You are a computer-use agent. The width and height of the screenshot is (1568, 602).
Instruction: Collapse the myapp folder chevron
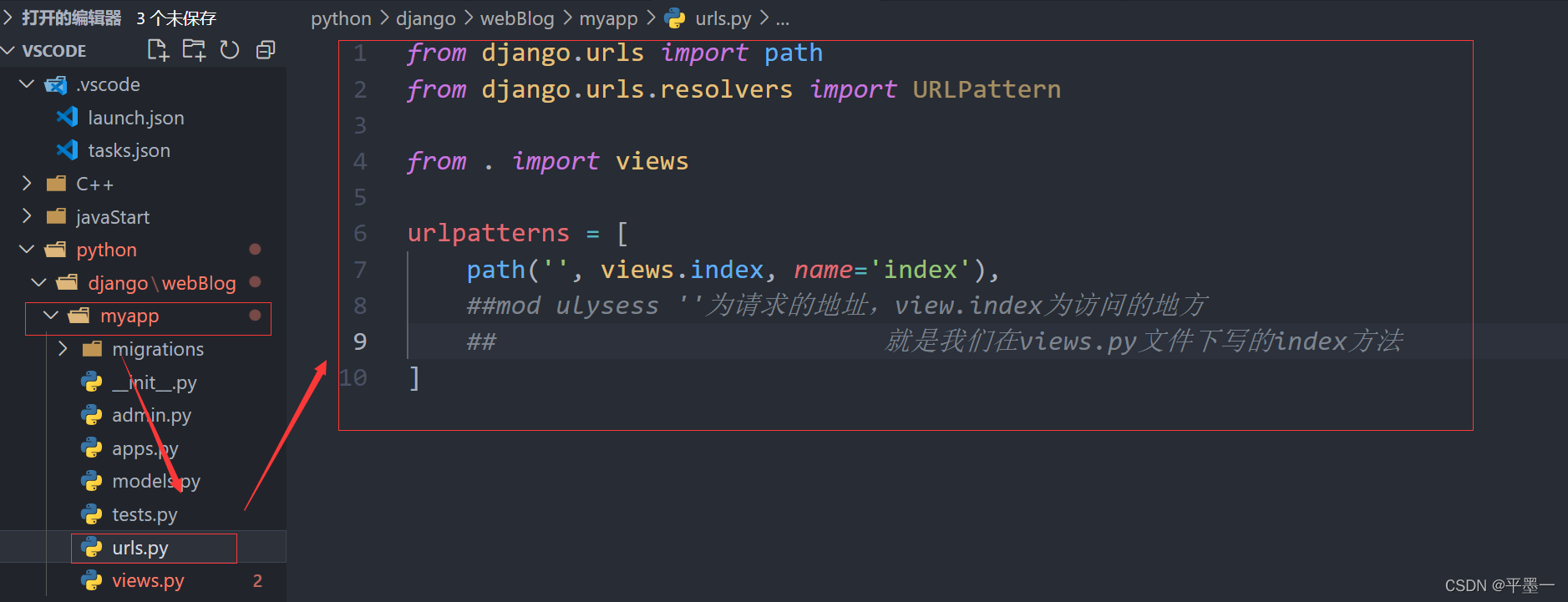pos(51,316)
